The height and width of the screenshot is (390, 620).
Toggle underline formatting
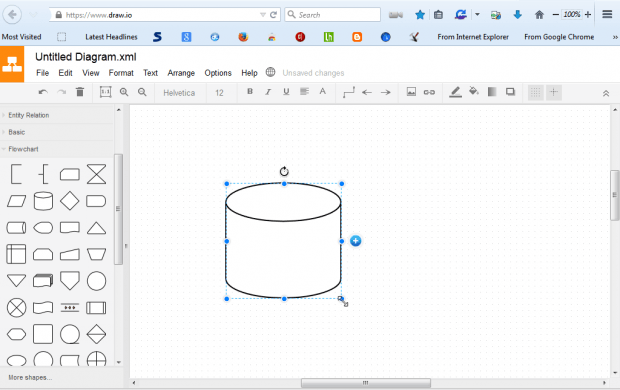286,92
